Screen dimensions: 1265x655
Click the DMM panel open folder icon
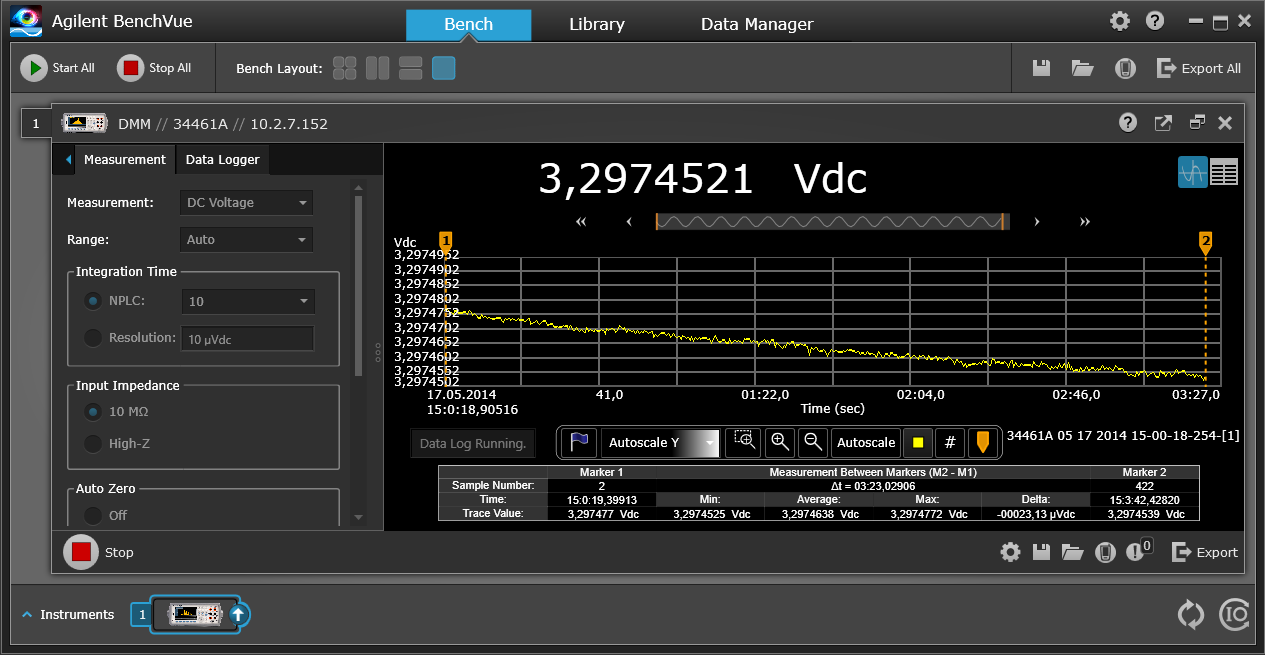coord(1073,552)
